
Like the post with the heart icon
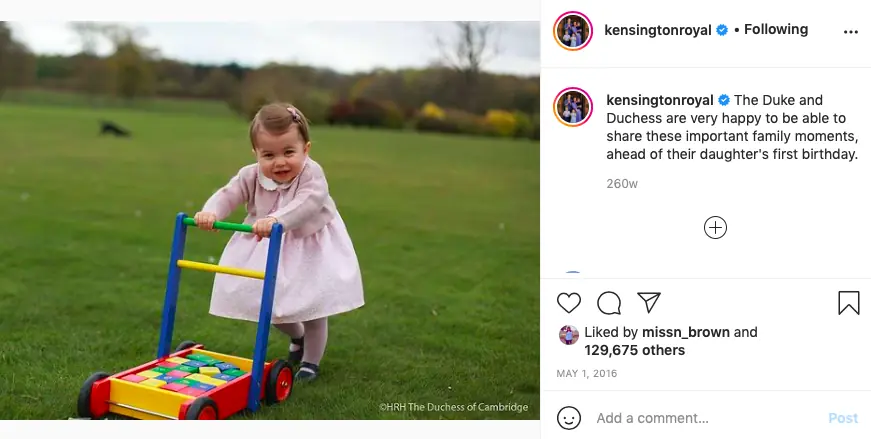(569, 303)
